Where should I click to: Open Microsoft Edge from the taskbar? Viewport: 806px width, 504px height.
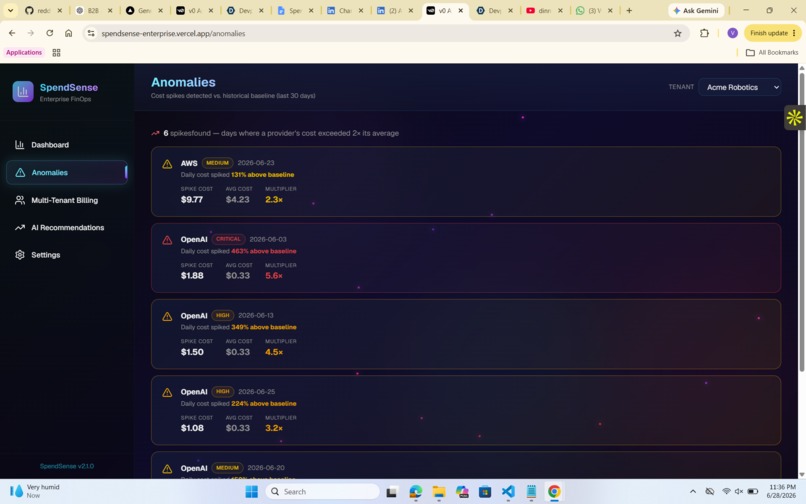(415, 492)
